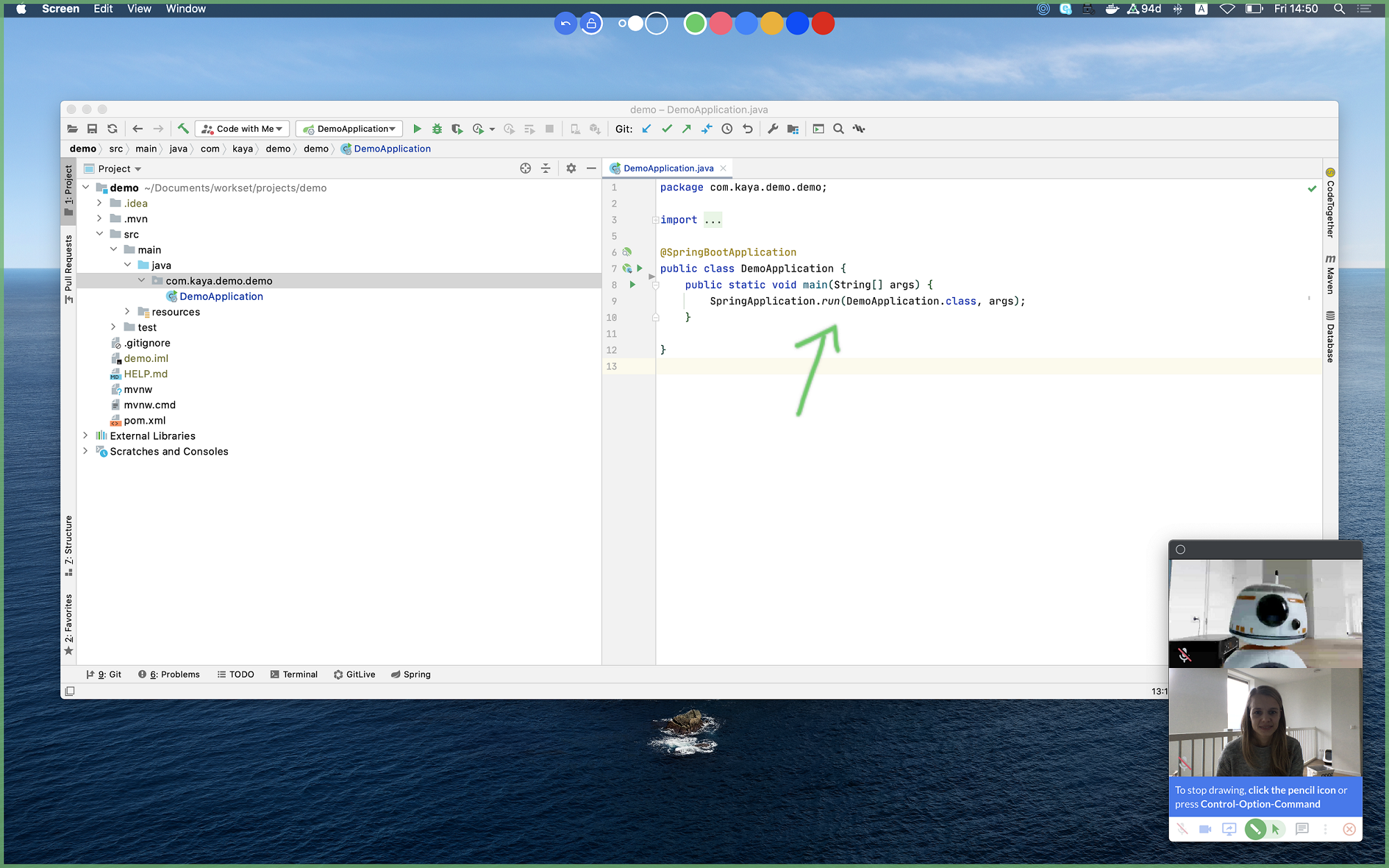Screen dimensions: 1389x868
Task: Expand the resources folder
Action: point(128,312)
